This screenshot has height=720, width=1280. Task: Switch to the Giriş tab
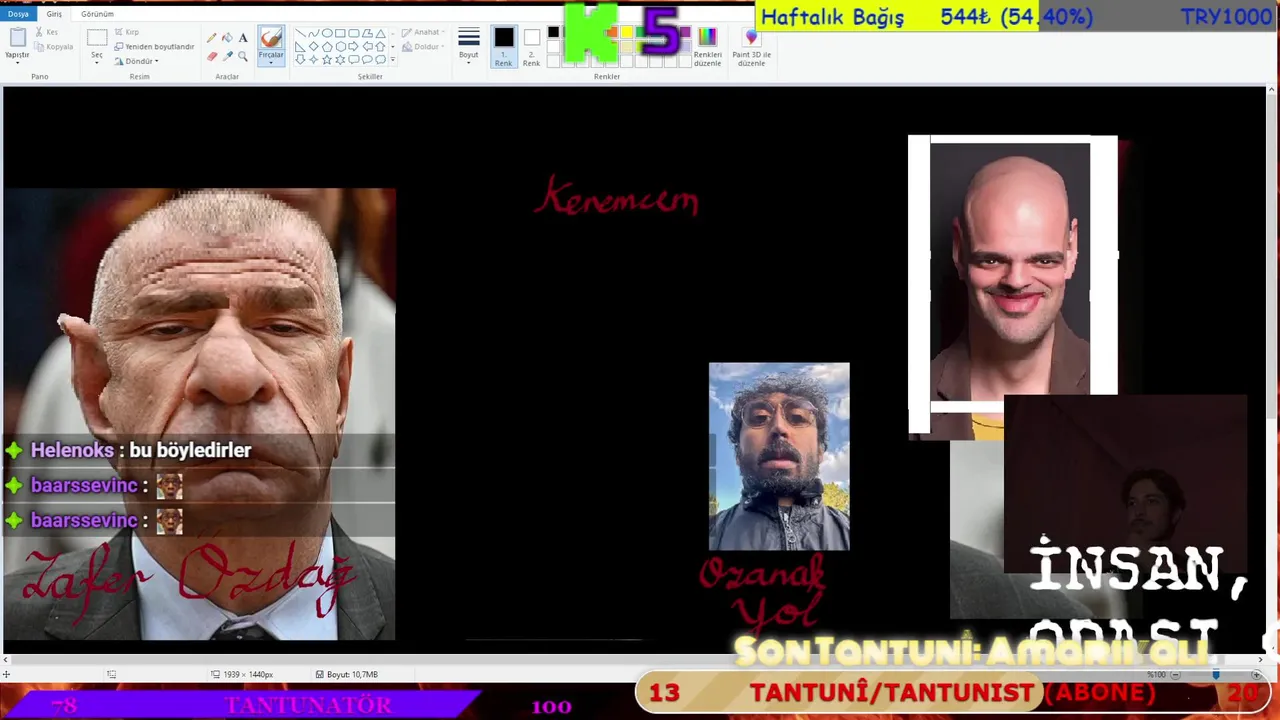[54, 14]
